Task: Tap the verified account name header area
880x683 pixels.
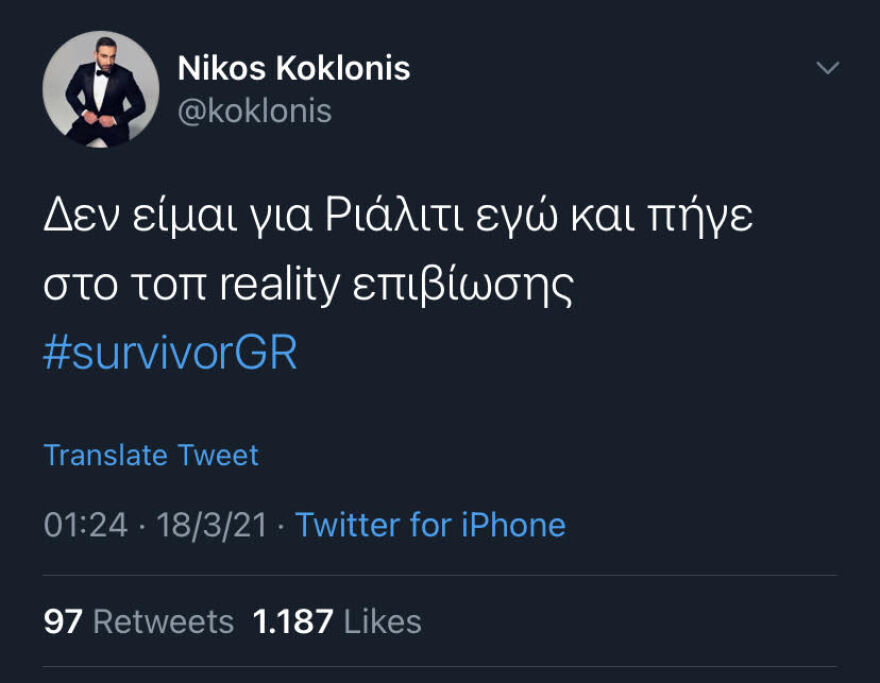Action: pos(293,68)
